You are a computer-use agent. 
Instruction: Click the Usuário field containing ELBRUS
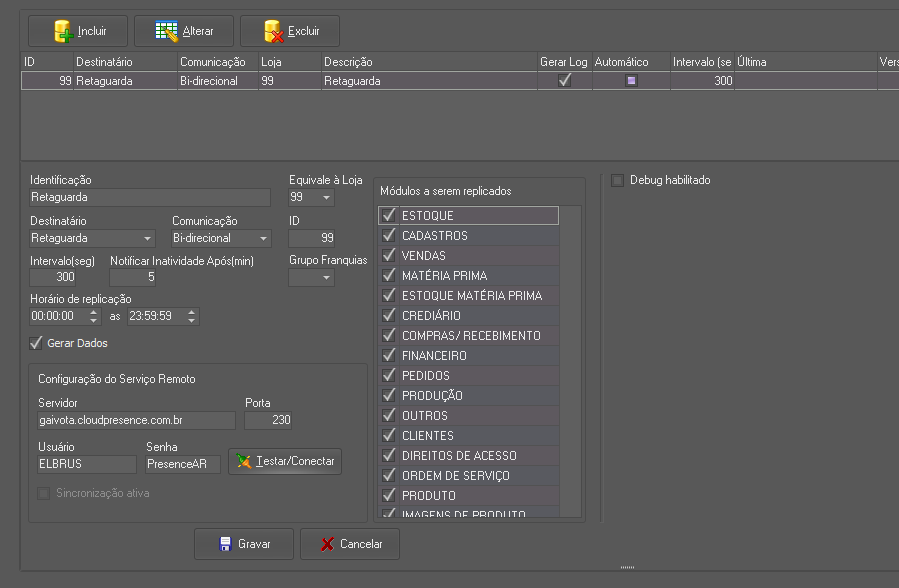tap(87, 464)
